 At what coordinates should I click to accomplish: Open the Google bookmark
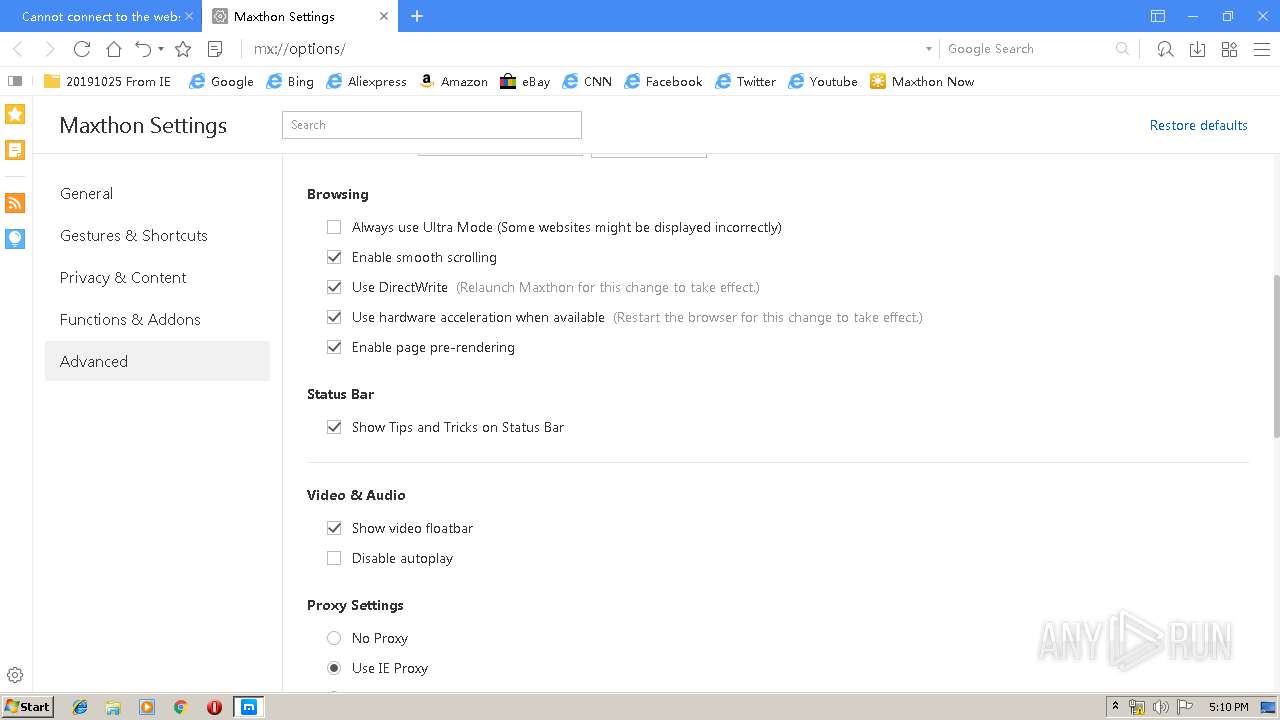pyautogui.click(x=221, y=81)
